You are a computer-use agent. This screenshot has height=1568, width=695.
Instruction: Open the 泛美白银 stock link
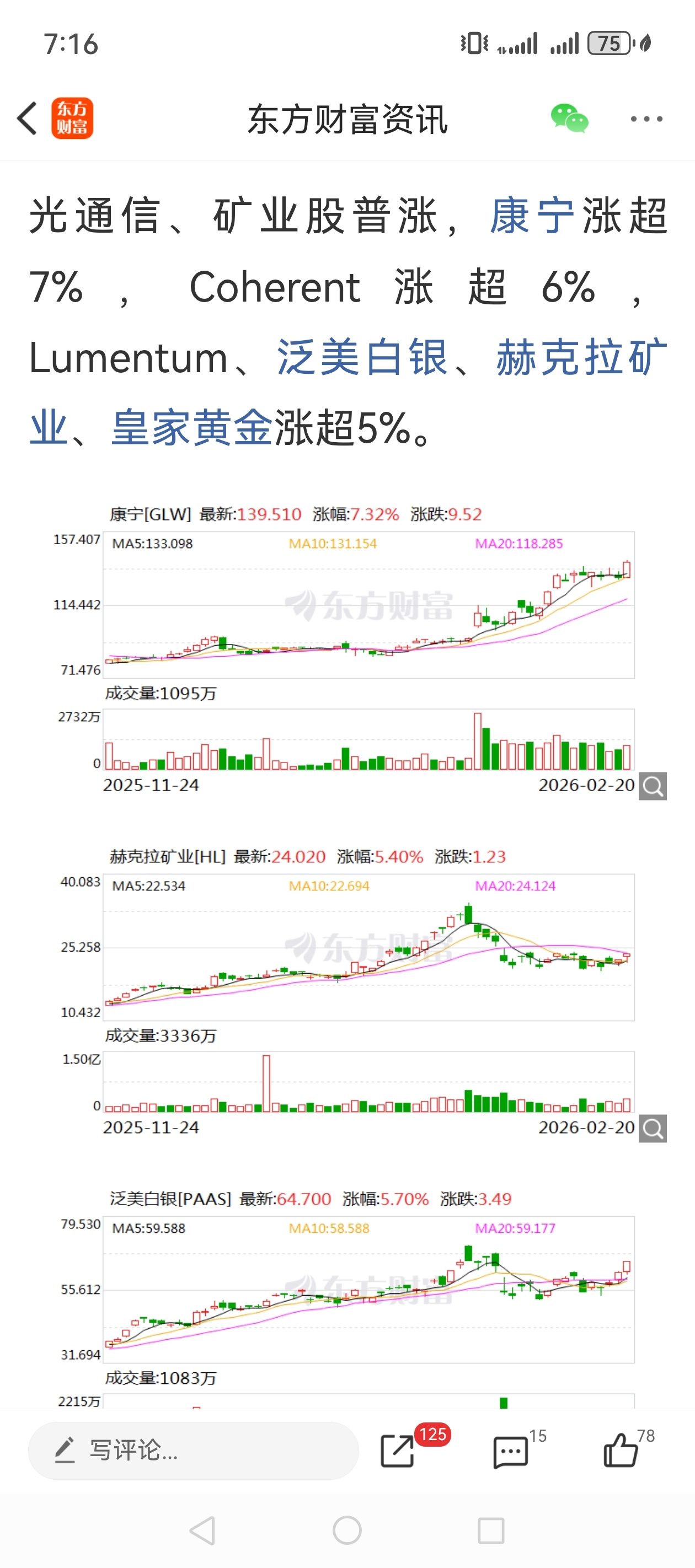[362, 357]
